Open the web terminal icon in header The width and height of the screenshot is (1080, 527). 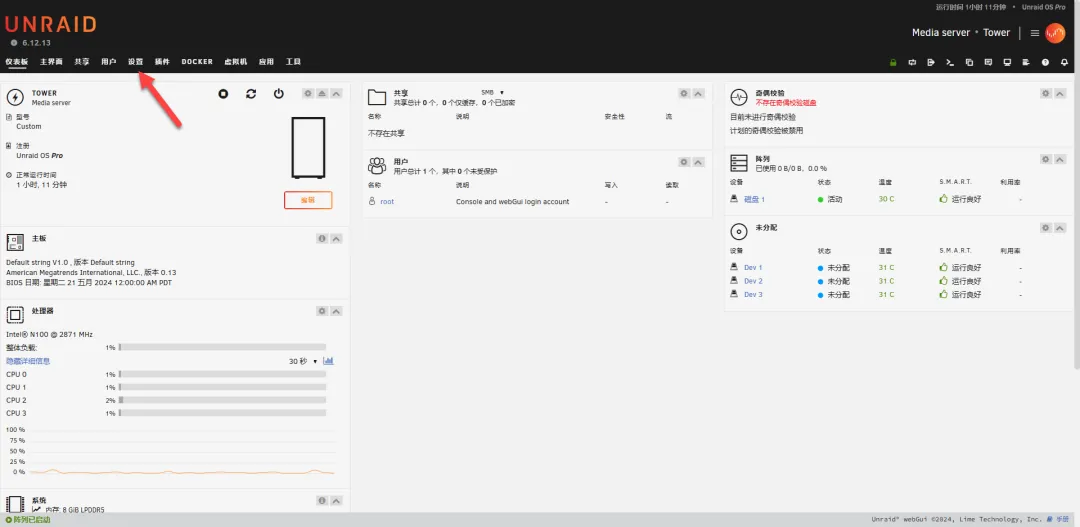pyautogui.click(x=950, y=62)
